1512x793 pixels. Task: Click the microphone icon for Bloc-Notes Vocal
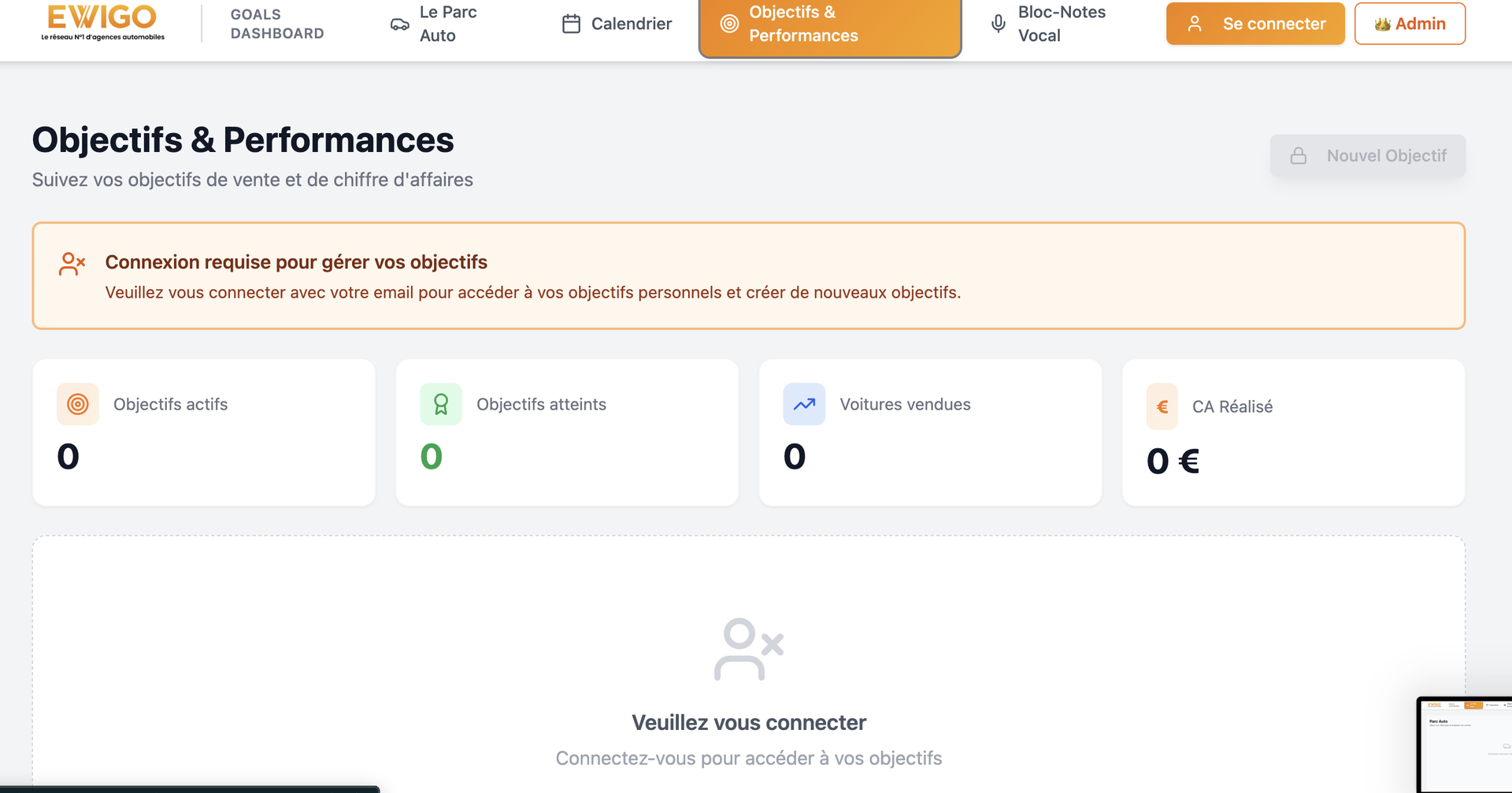pos(998,24)
